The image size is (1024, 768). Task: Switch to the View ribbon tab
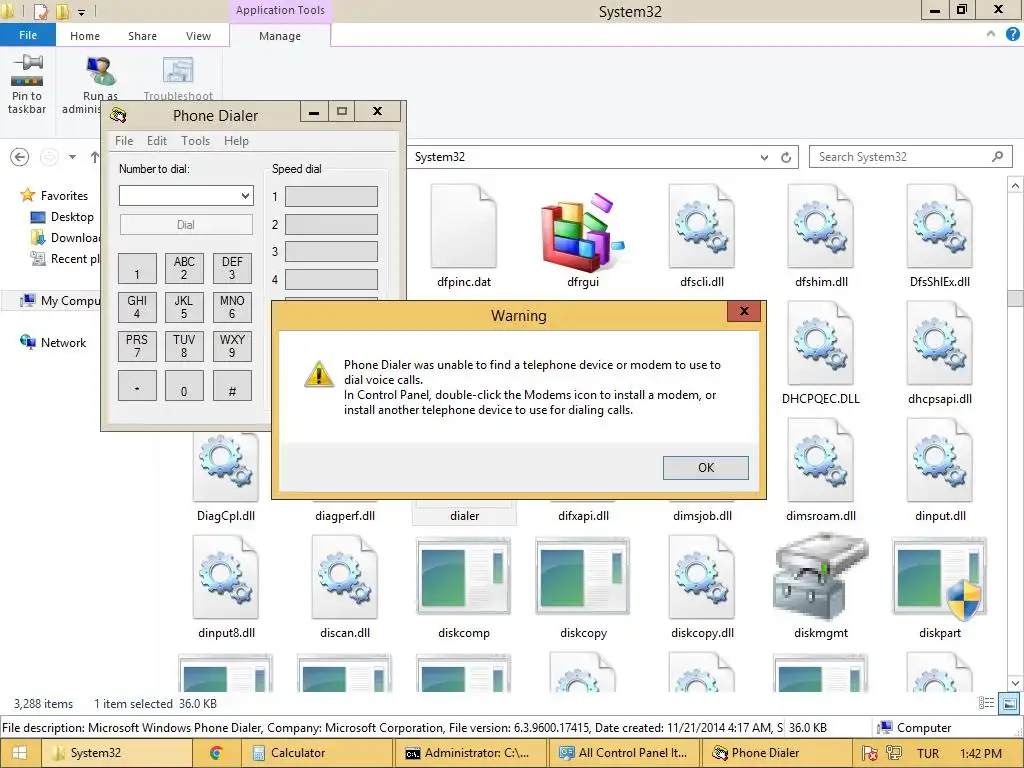click(x=199, y=36)
